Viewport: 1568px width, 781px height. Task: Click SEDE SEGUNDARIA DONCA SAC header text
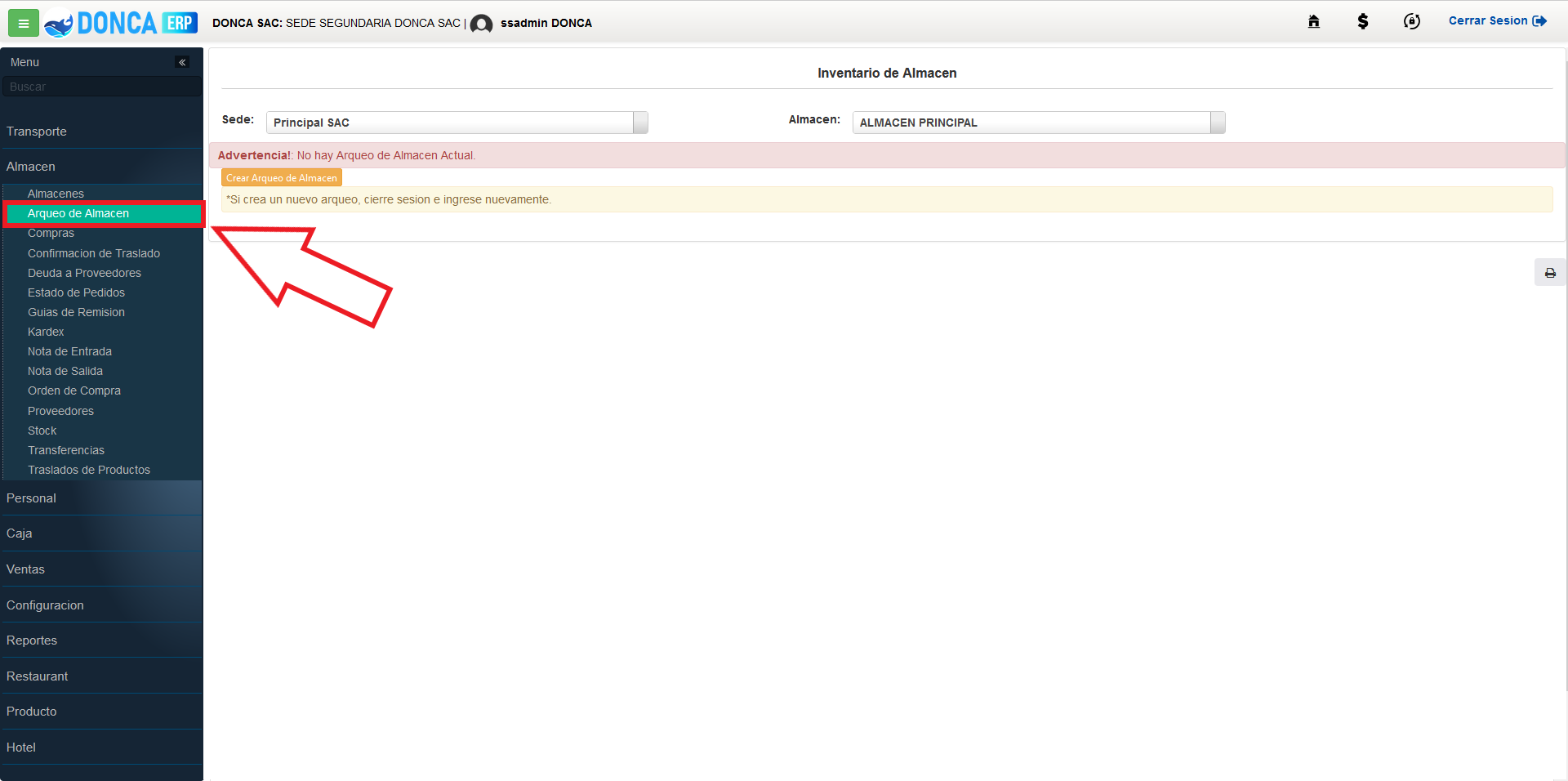[x=373, y=23]
